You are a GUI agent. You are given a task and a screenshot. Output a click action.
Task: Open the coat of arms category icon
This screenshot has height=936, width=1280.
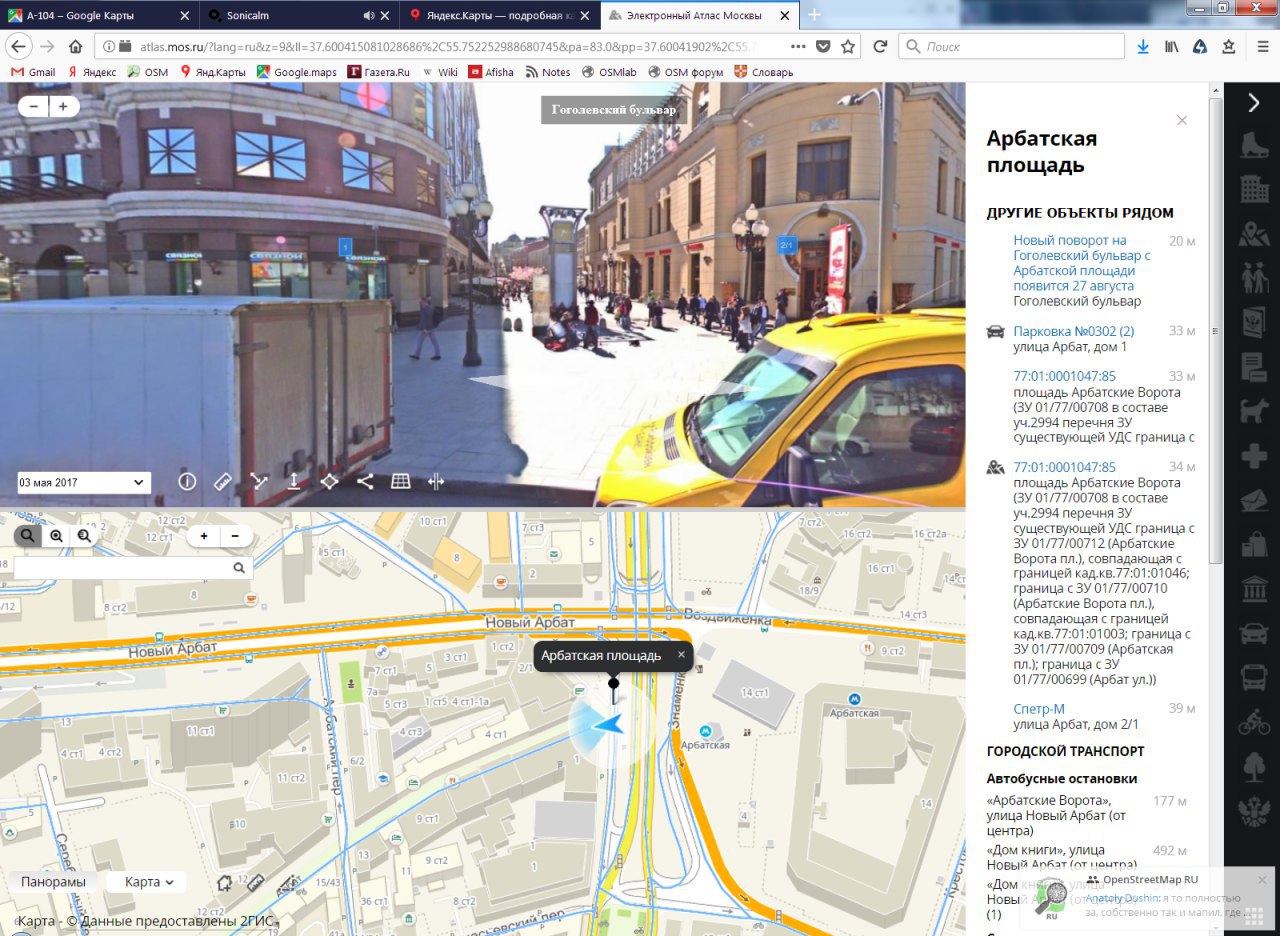pyautogui.click(x=1254, y=811)
